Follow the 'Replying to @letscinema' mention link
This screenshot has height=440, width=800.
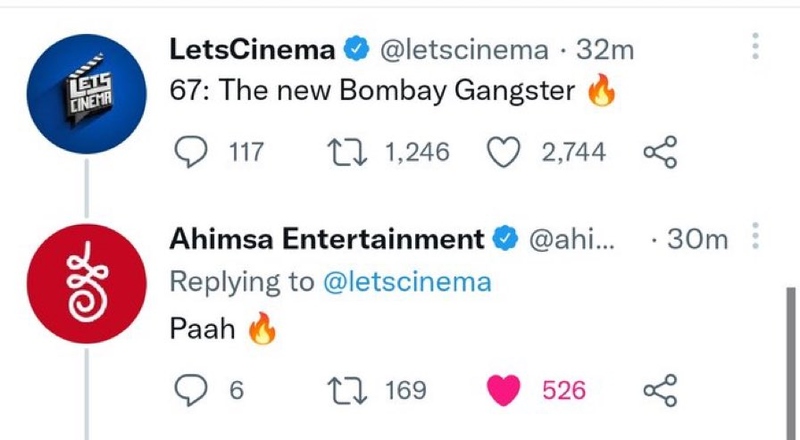408,282
